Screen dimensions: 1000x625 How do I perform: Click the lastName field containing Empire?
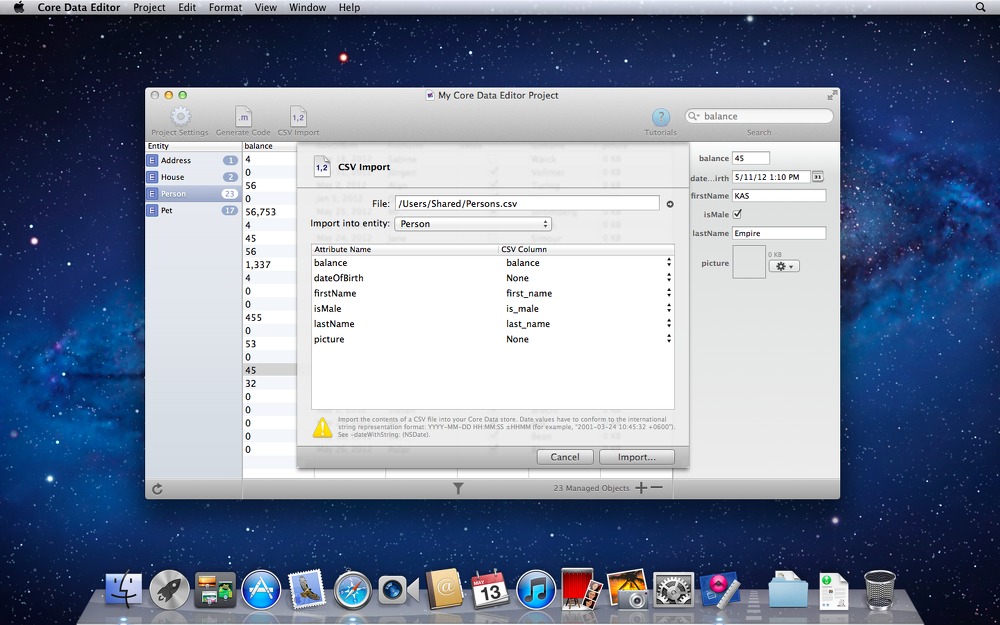coord(779,233)
